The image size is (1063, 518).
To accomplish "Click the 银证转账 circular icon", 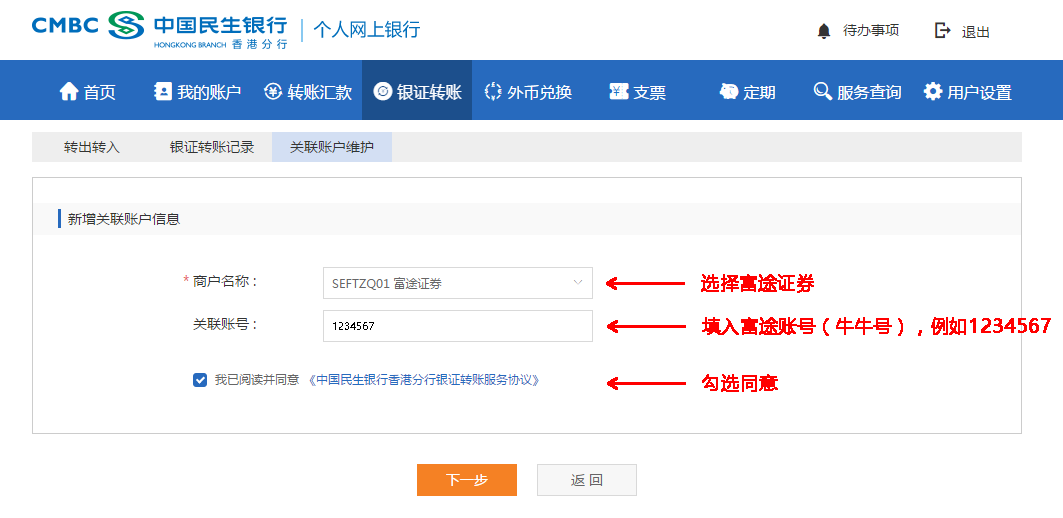I will [383, 92].
